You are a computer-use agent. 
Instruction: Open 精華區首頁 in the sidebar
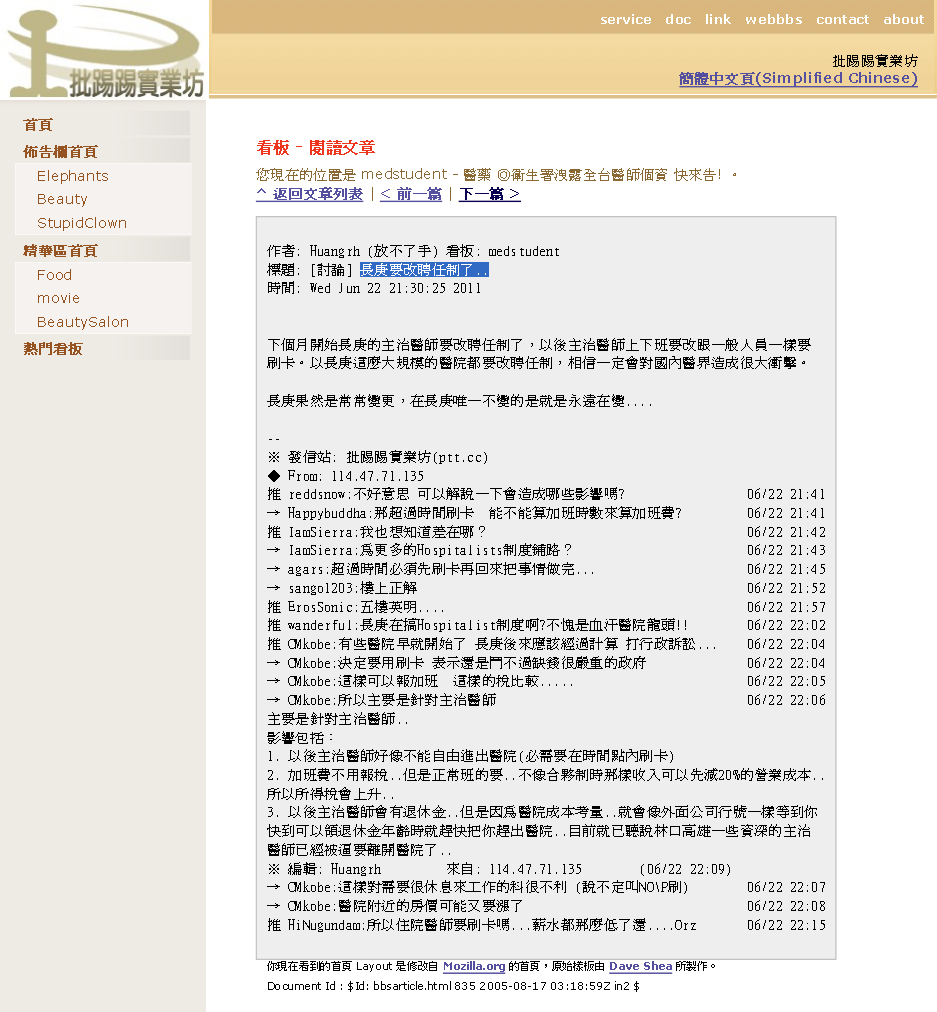(x=60, y=250)
